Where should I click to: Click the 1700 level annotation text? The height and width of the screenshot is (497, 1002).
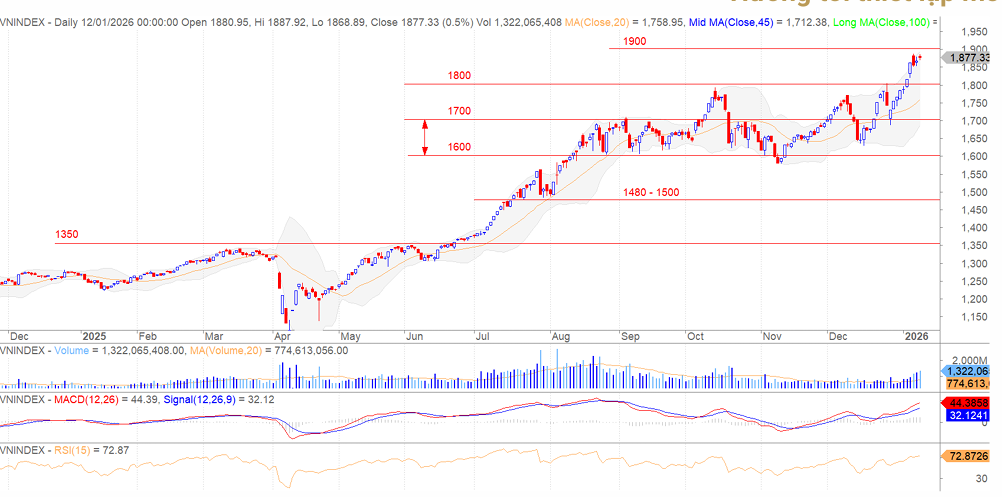click(459, 111)
